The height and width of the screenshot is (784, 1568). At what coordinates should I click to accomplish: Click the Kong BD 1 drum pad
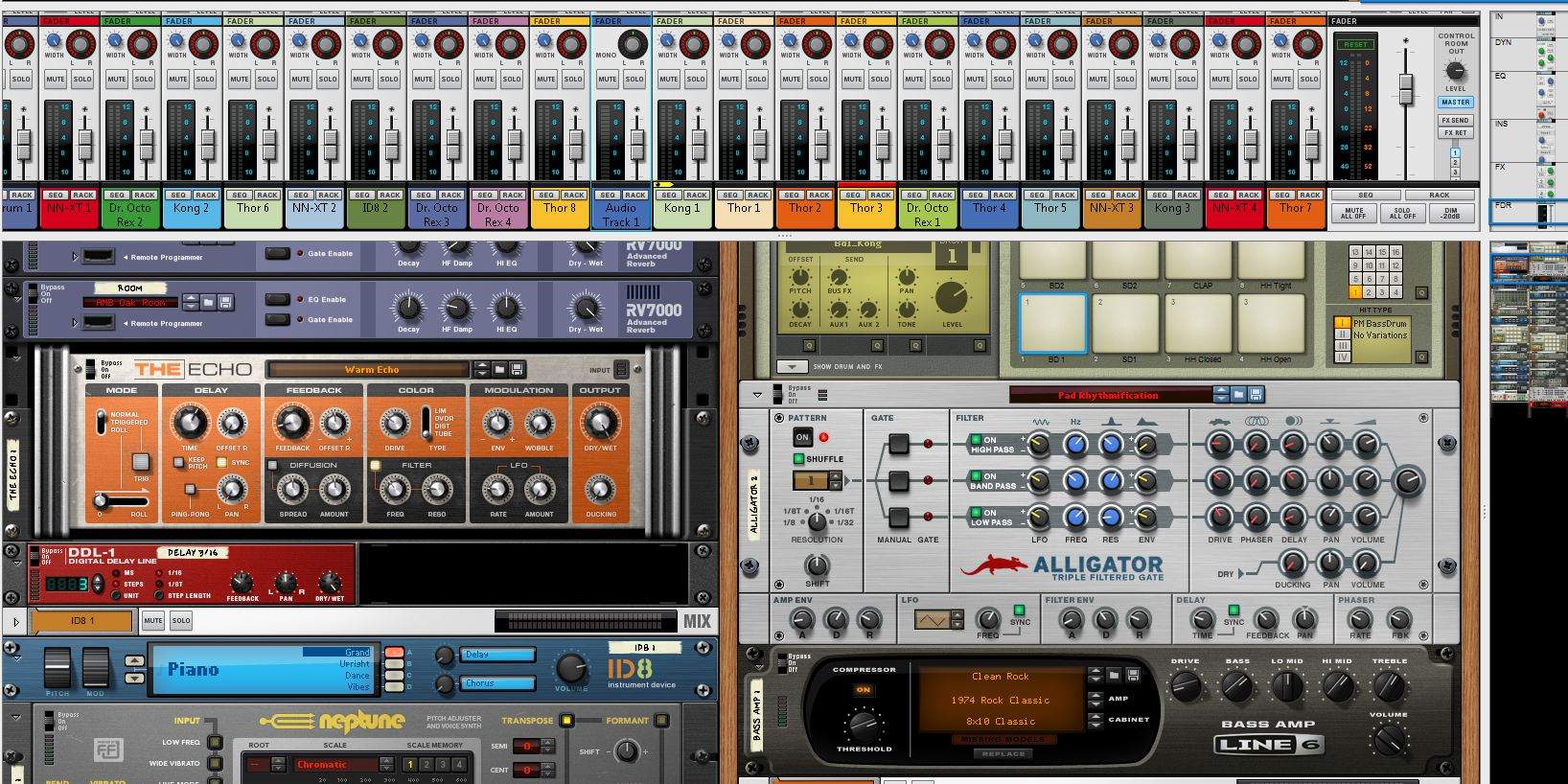[x=1053, y=323]
